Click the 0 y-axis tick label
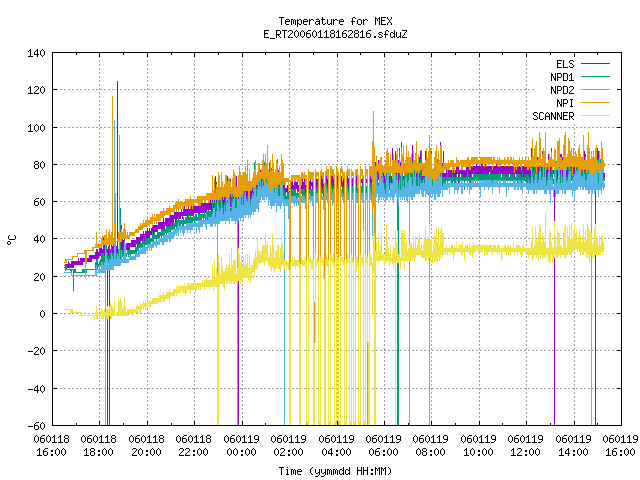The height and width of the screenshot is (480, 640). pyautogui.click(x=42, y=314)
